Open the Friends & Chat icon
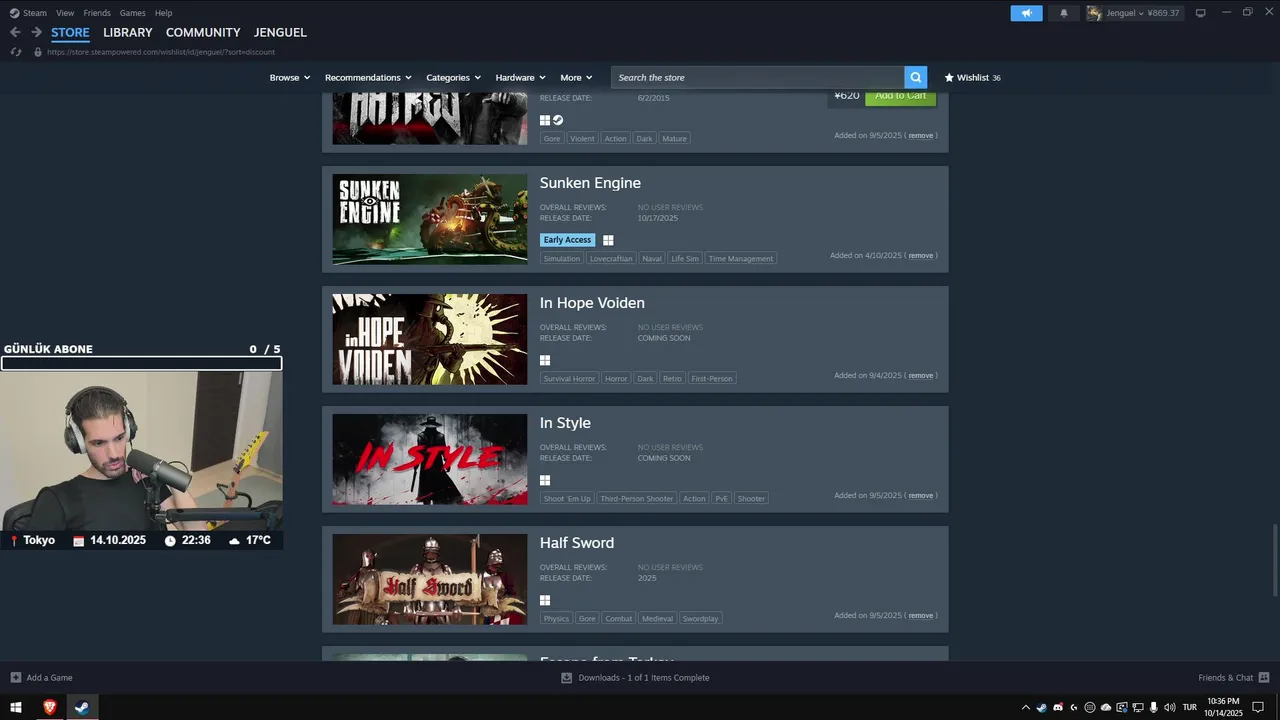1280x720 pixels. click(x=1264, y=677)
